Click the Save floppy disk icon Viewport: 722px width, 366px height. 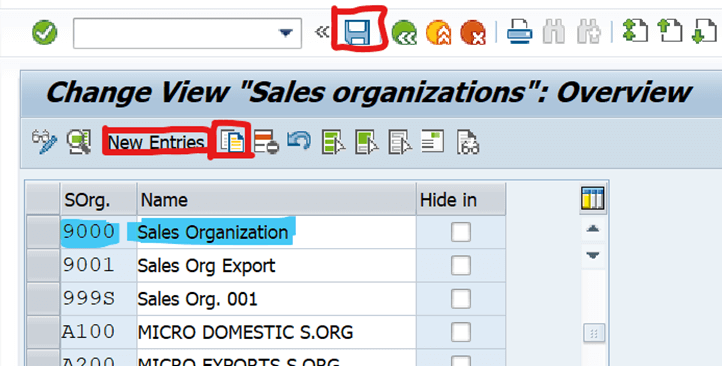click(x=357, y=33)
